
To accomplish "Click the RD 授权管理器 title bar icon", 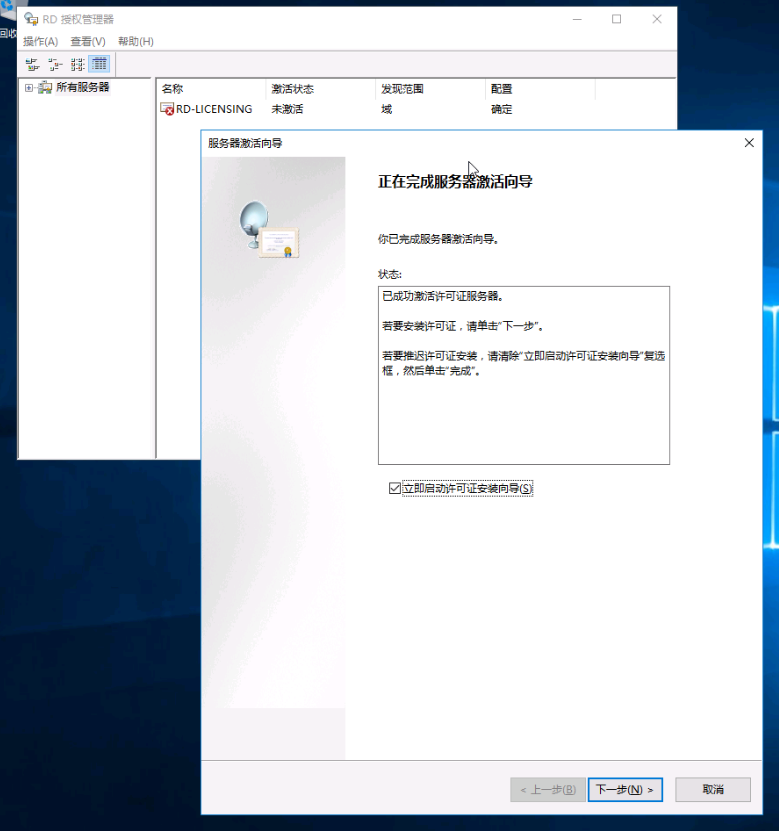I will [x=31, y=19].
